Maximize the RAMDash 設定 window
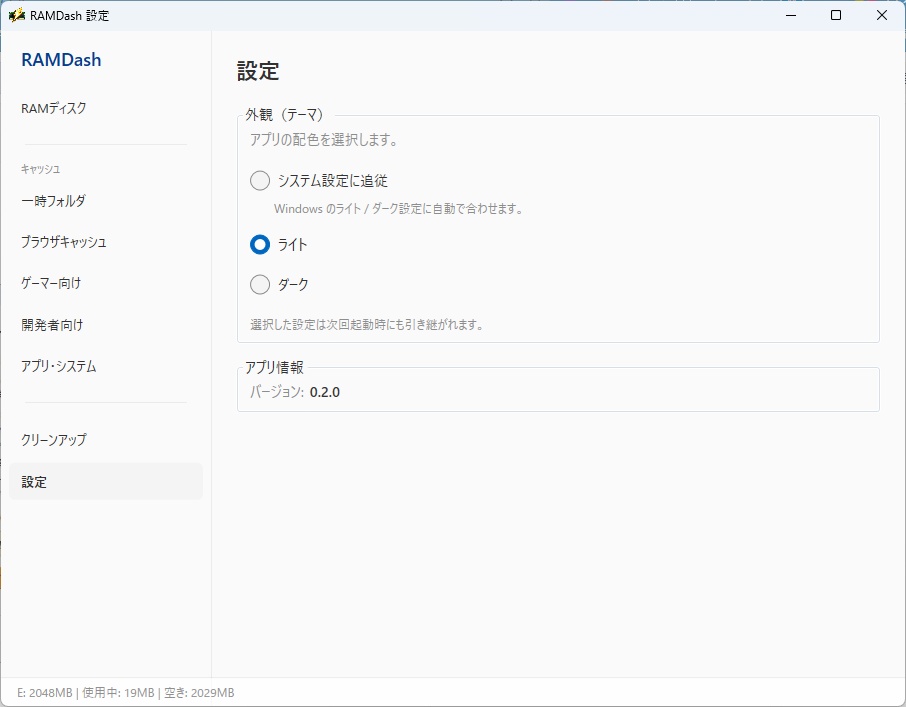This screenshot has height=707, width=906. tap(836, 15)
